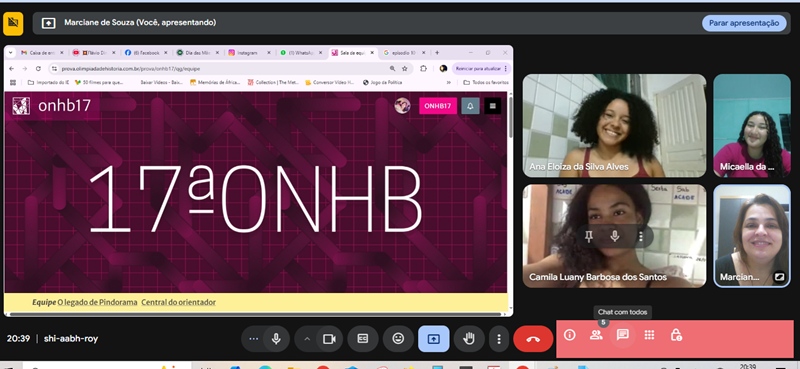Expand video options arrow beside camera
Image resolution: width=800 pixels, height=369 pixels.
[307, 339]
